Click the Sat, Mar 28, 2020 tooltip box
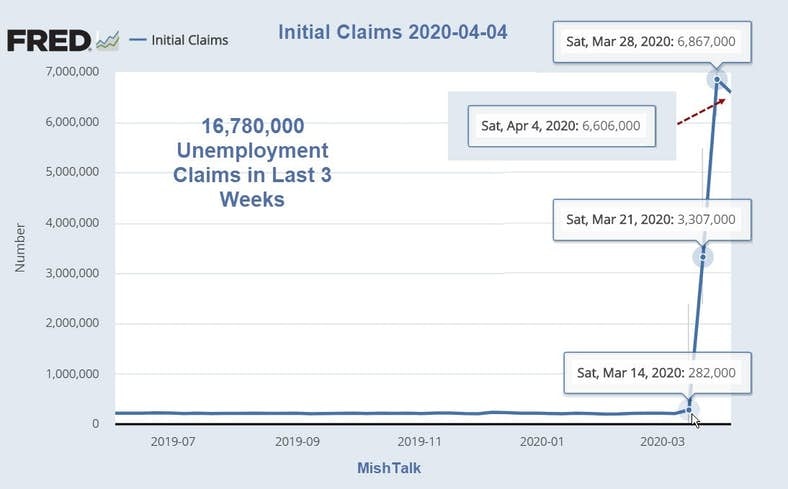The width and height of the screenshot is (788, 489). pos(658,44)
